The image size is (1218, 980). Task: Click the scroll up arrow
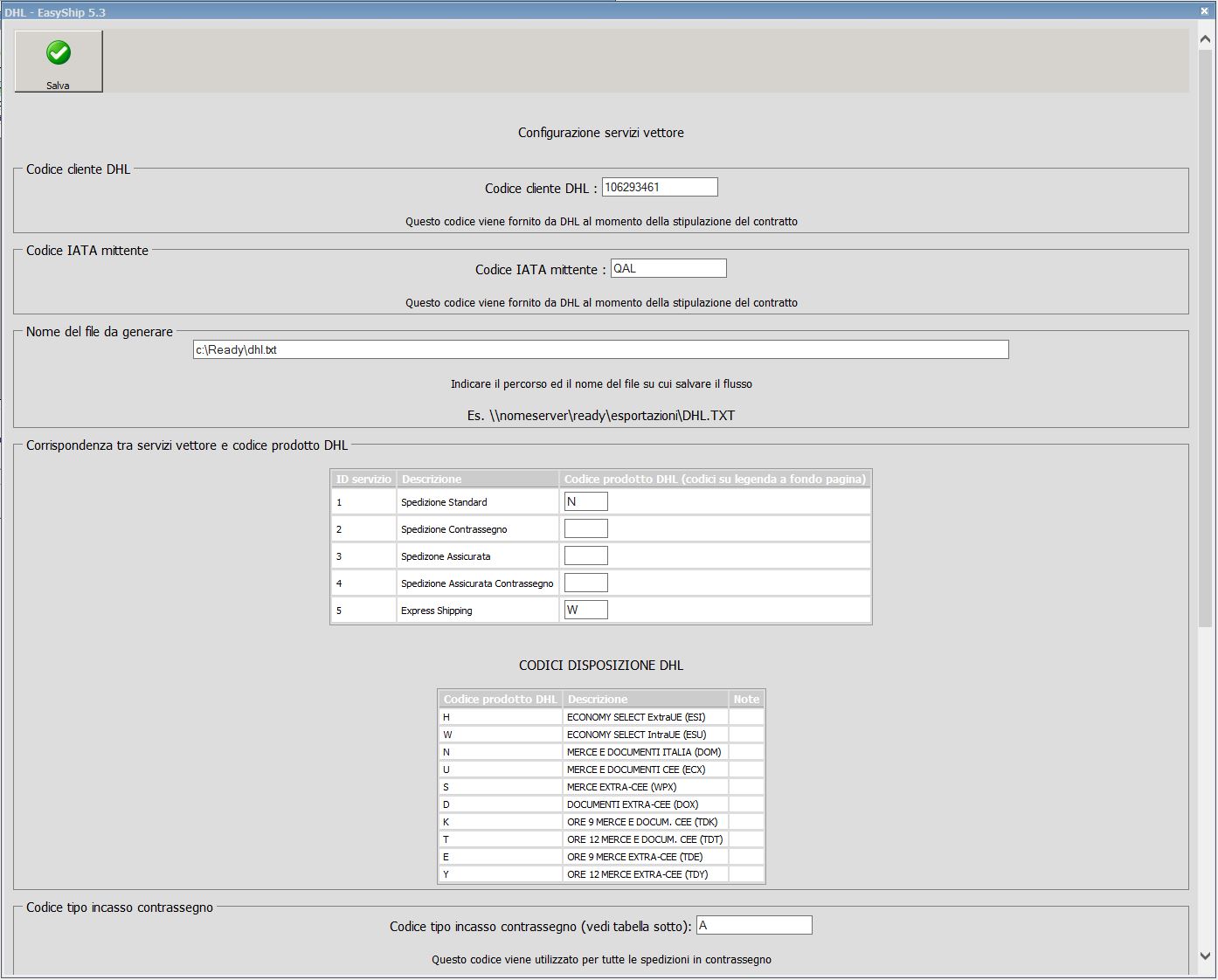coord(1206,39)
